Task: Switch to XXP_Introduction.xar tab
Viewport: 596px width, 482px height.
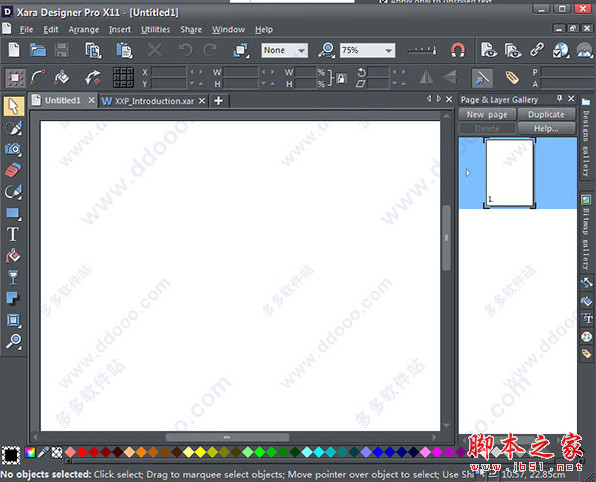Action: [154, 101]
